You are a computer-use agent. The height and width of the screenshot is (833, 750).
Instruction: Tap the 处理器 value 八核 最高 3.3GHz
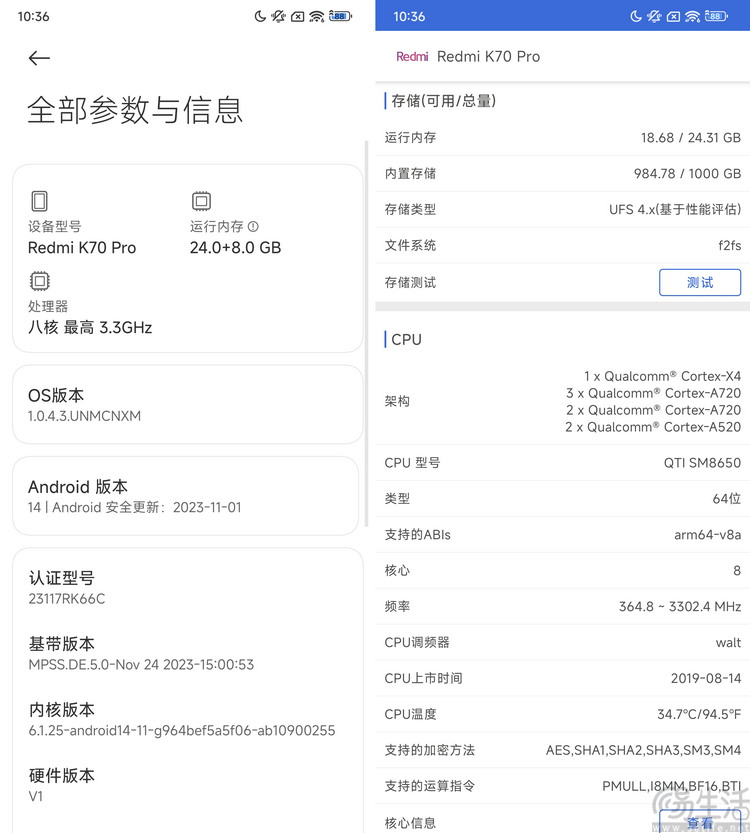click(90, 327)
